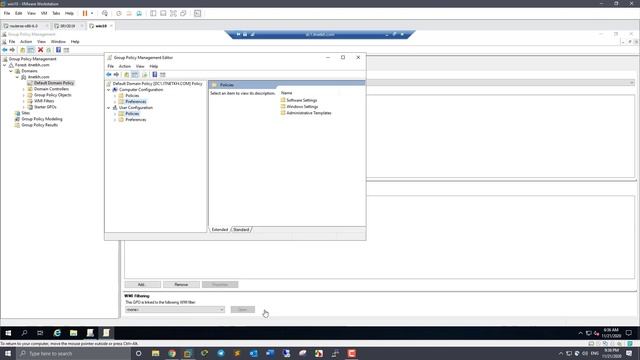The height and width of the screenshot is (360, 640).
Task: Click the Send Ctrl+Alt+Del icon in the VMware toolbar
Action: [x=105, y=13]
